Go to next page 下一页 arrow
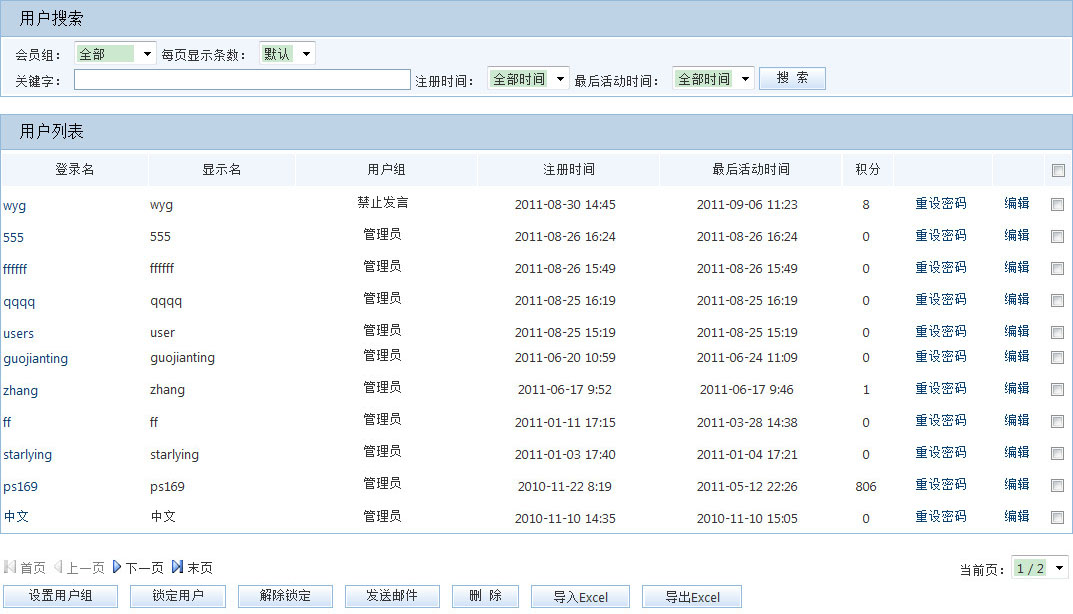 (117, 567)
